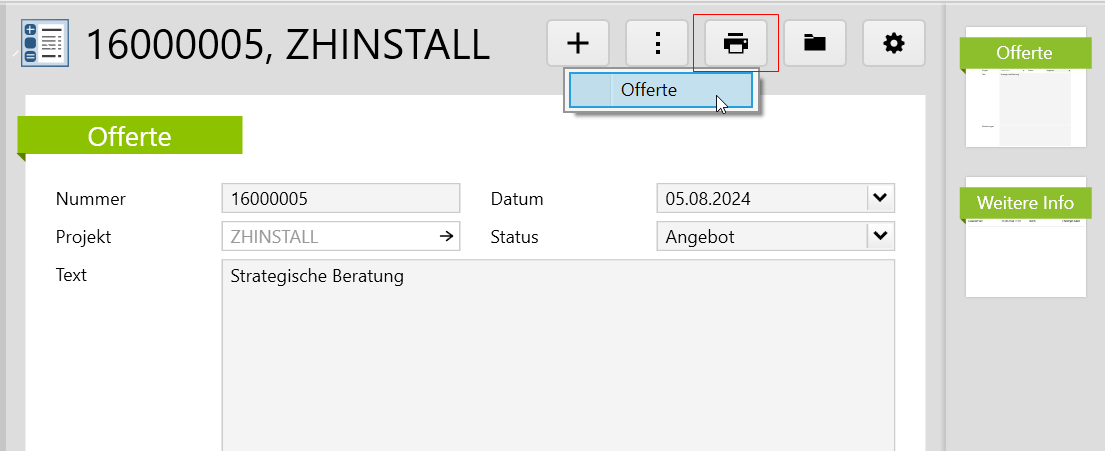
Task: Select Offerte in the print dropdown menu
Action: click(660, 90)
